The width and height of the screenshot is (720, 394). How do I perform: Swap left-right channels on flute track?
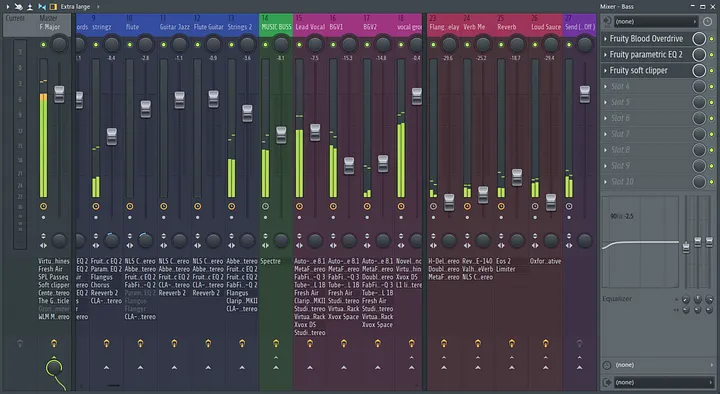coord(129,245)
